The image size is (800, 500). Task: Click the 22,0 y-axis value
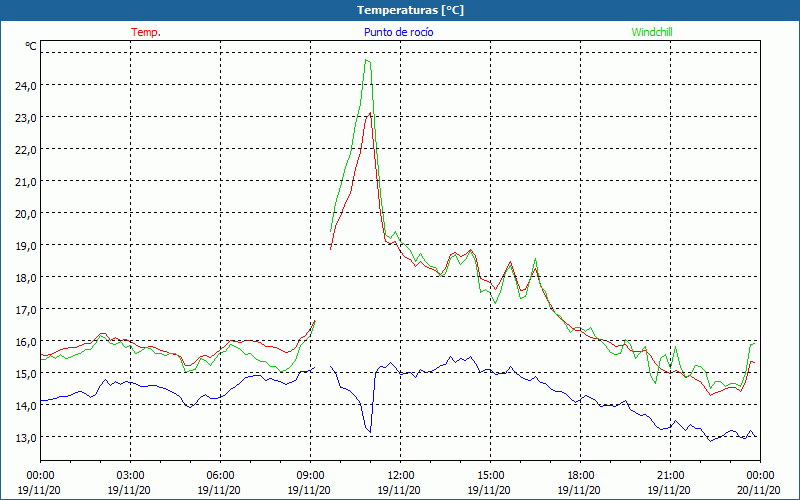pyautogui.click(x=26, y=150)
